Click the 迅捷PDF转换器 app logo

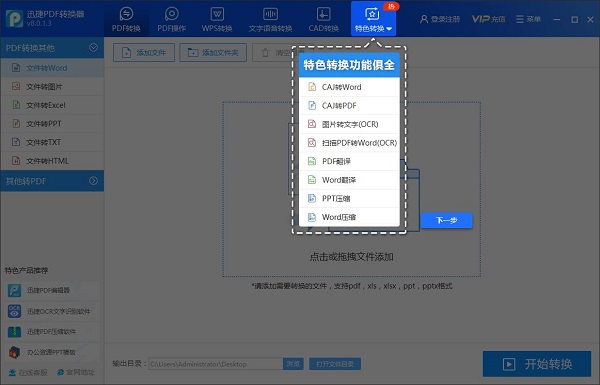point(15,18)
